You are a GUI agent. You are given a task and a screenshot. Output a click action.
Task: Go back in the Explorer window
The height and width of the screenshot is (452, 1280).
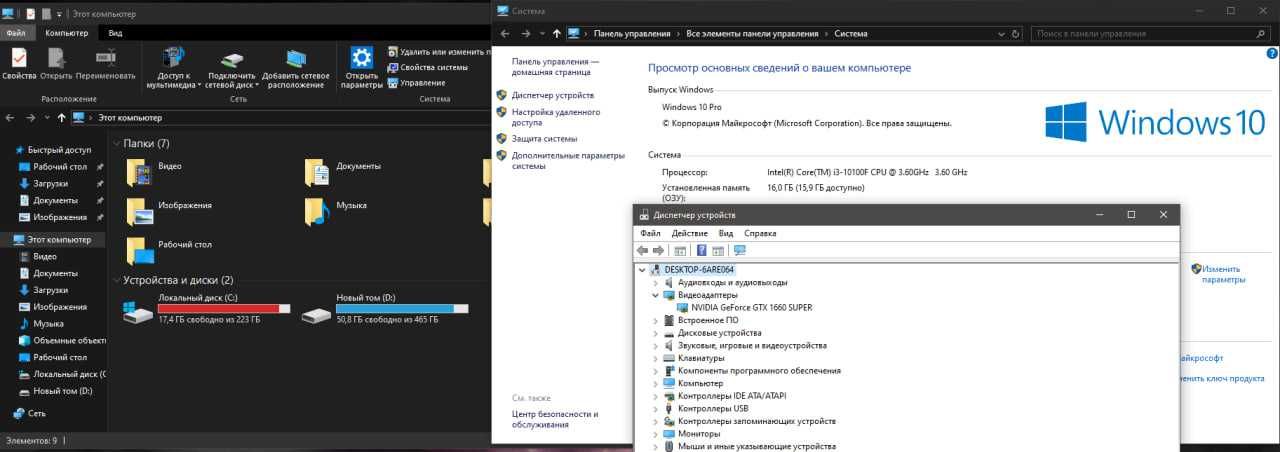tap(10, 118)
